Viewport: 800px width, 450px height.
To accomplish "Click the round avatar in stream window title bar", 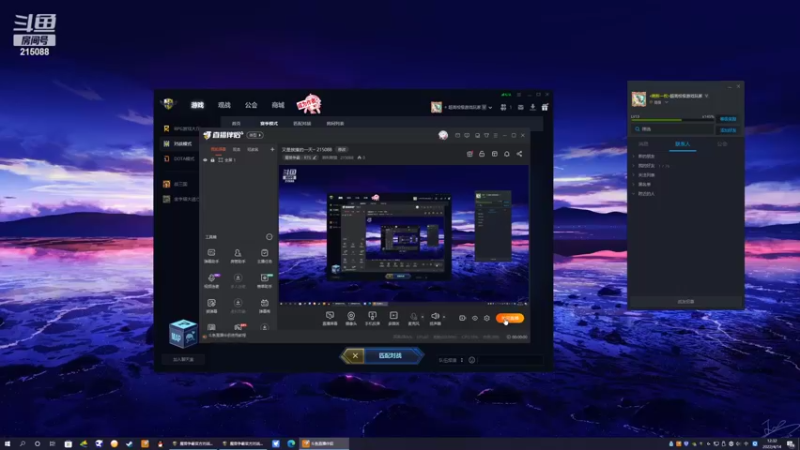I will 443,135.
